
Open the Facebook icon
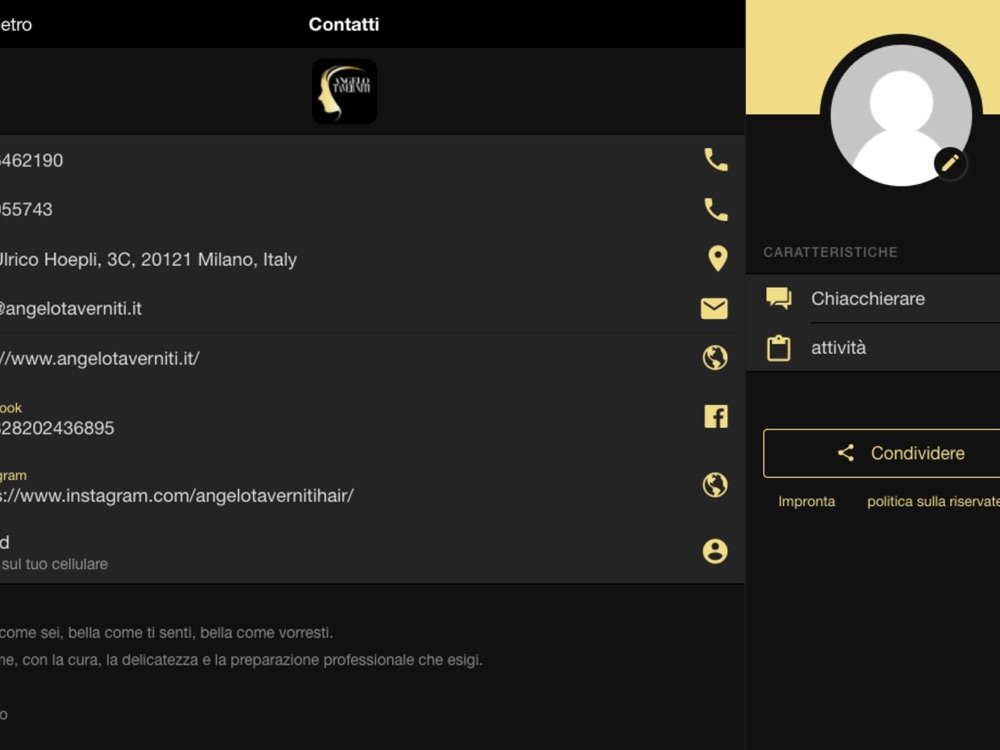pos(715,417)
